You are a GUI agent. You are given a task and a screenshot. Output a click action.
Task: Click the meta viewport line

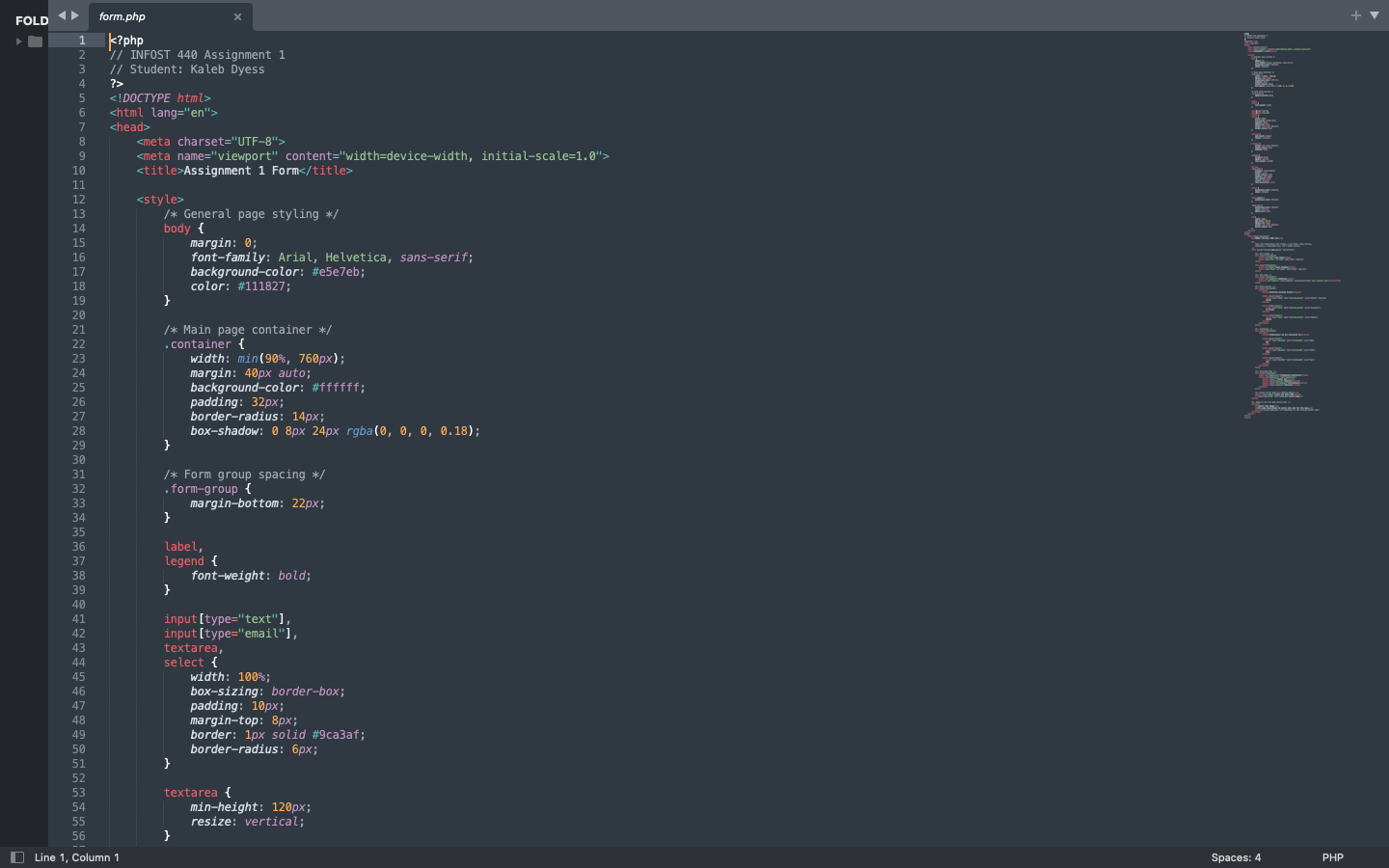pos(373,156)
